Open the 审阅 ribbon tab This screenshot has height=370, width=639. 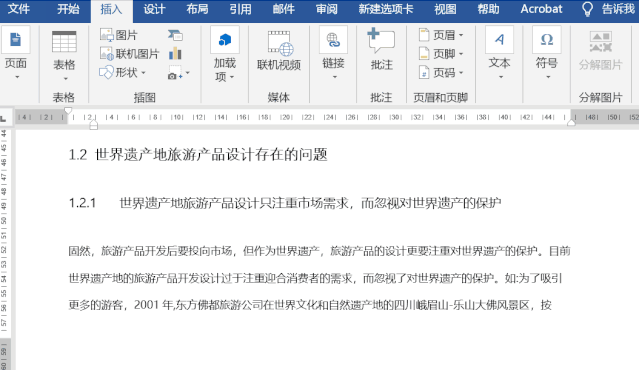pyautogui.click(x=327, y=9)
